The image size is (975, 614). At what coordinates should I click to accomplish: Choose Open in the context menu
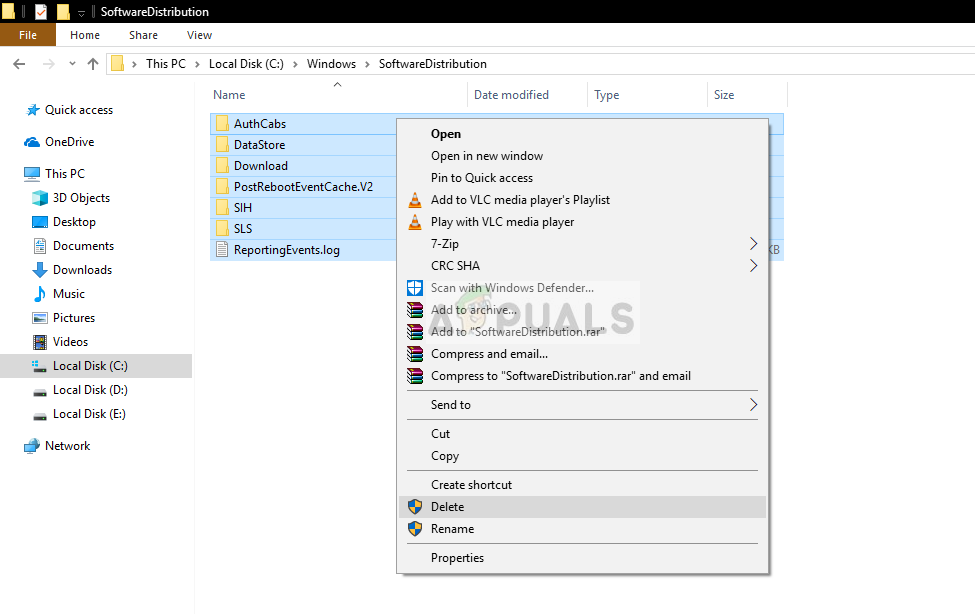582,134
